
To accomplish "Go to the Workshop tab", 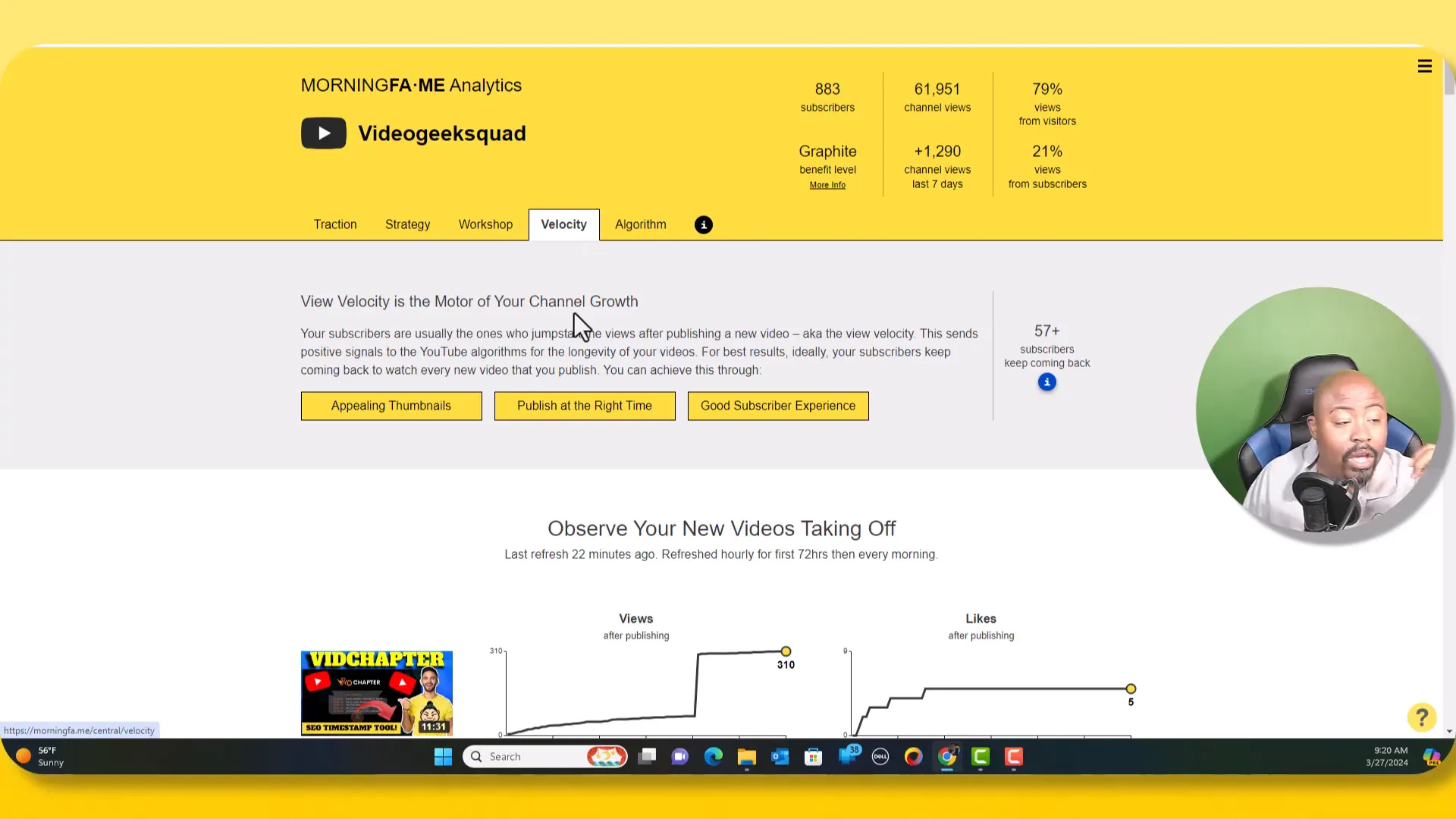I will 485,224.
